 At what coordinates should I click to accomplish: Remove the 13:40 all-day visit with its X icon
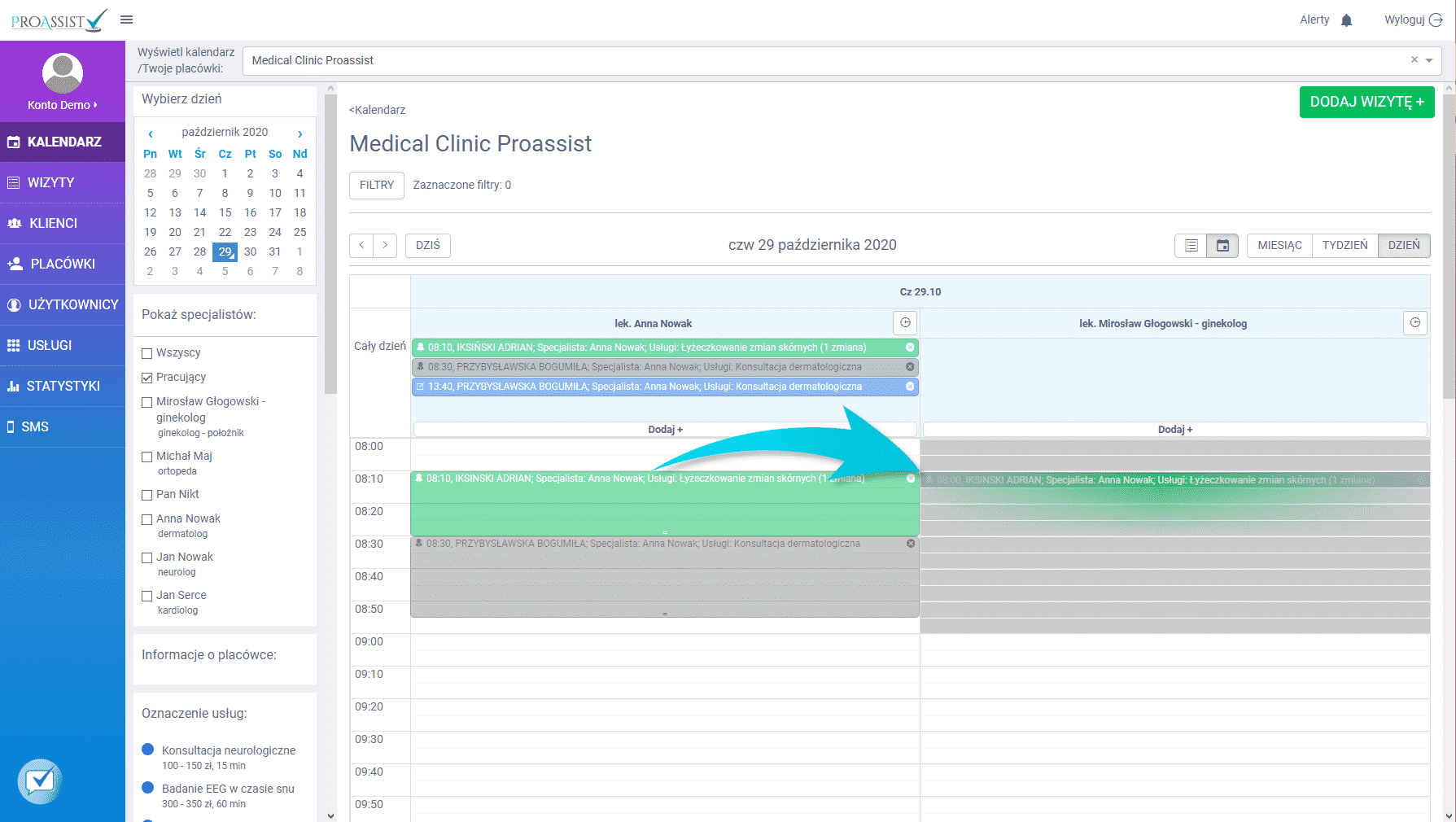pos(910,387)
